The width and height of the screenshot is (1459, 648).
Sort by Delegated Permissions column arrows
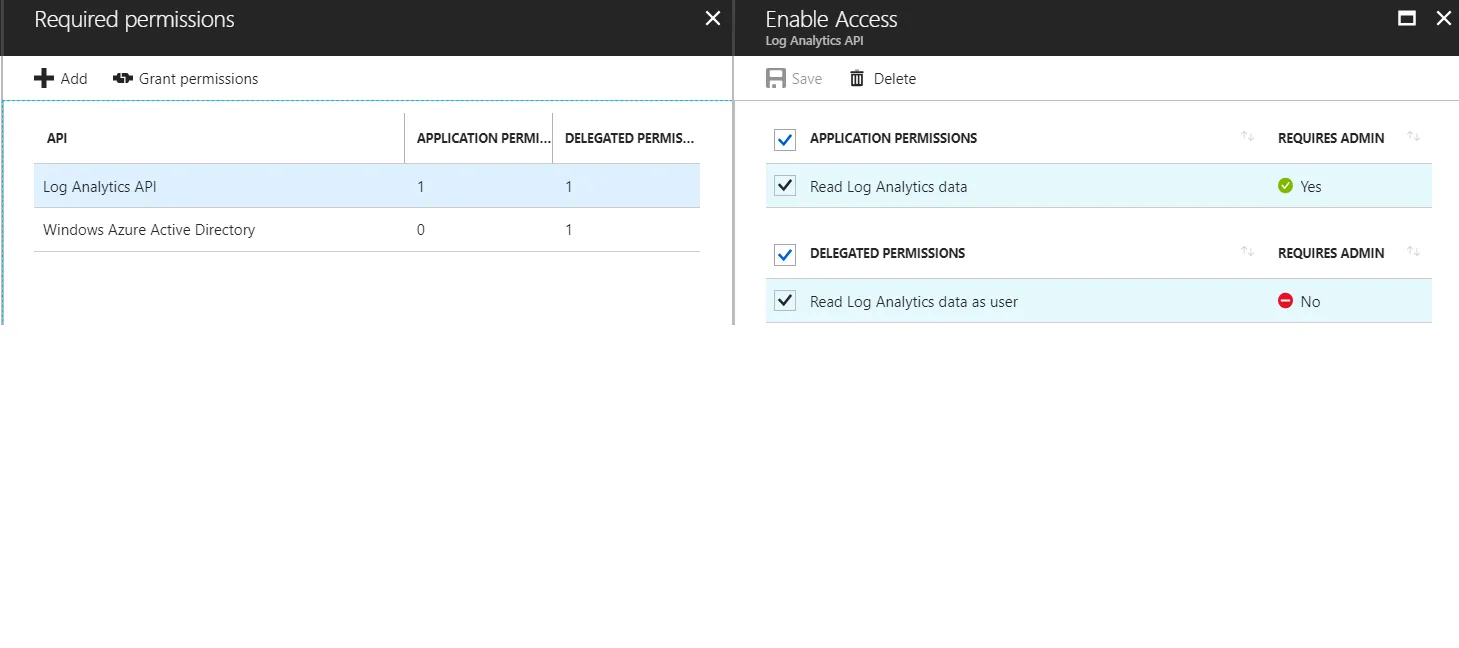click(1247, 252)
